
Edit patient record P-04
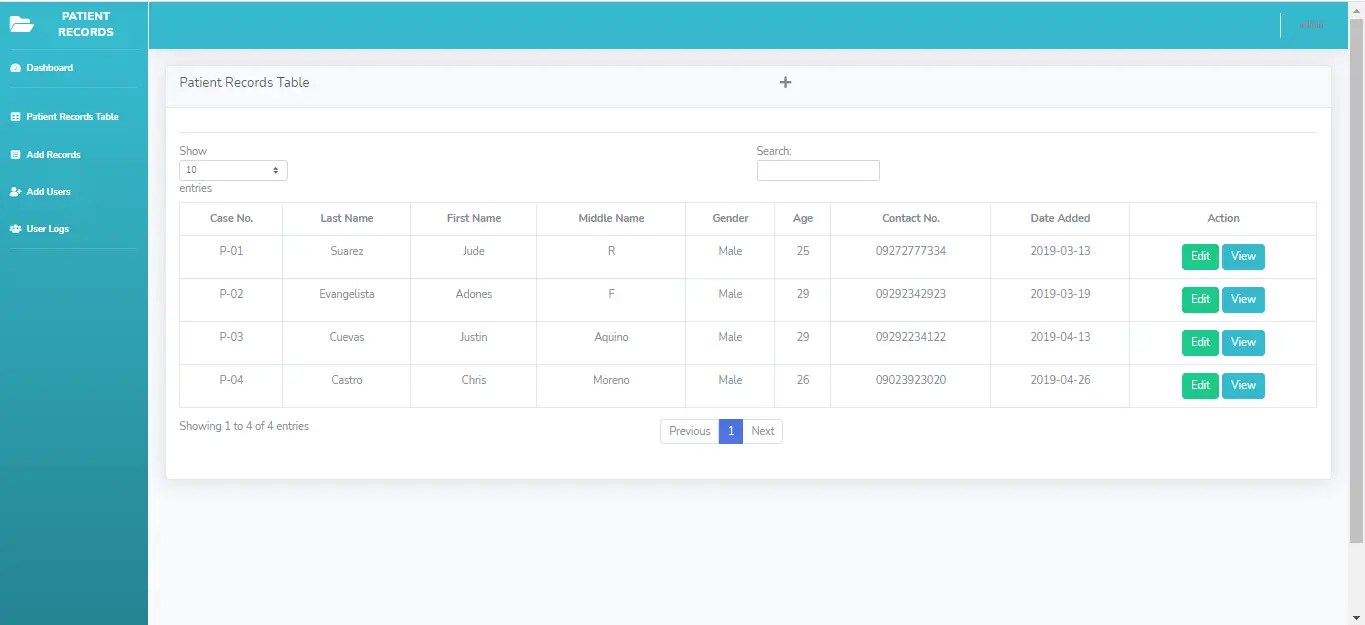[x=1200, y=385]
